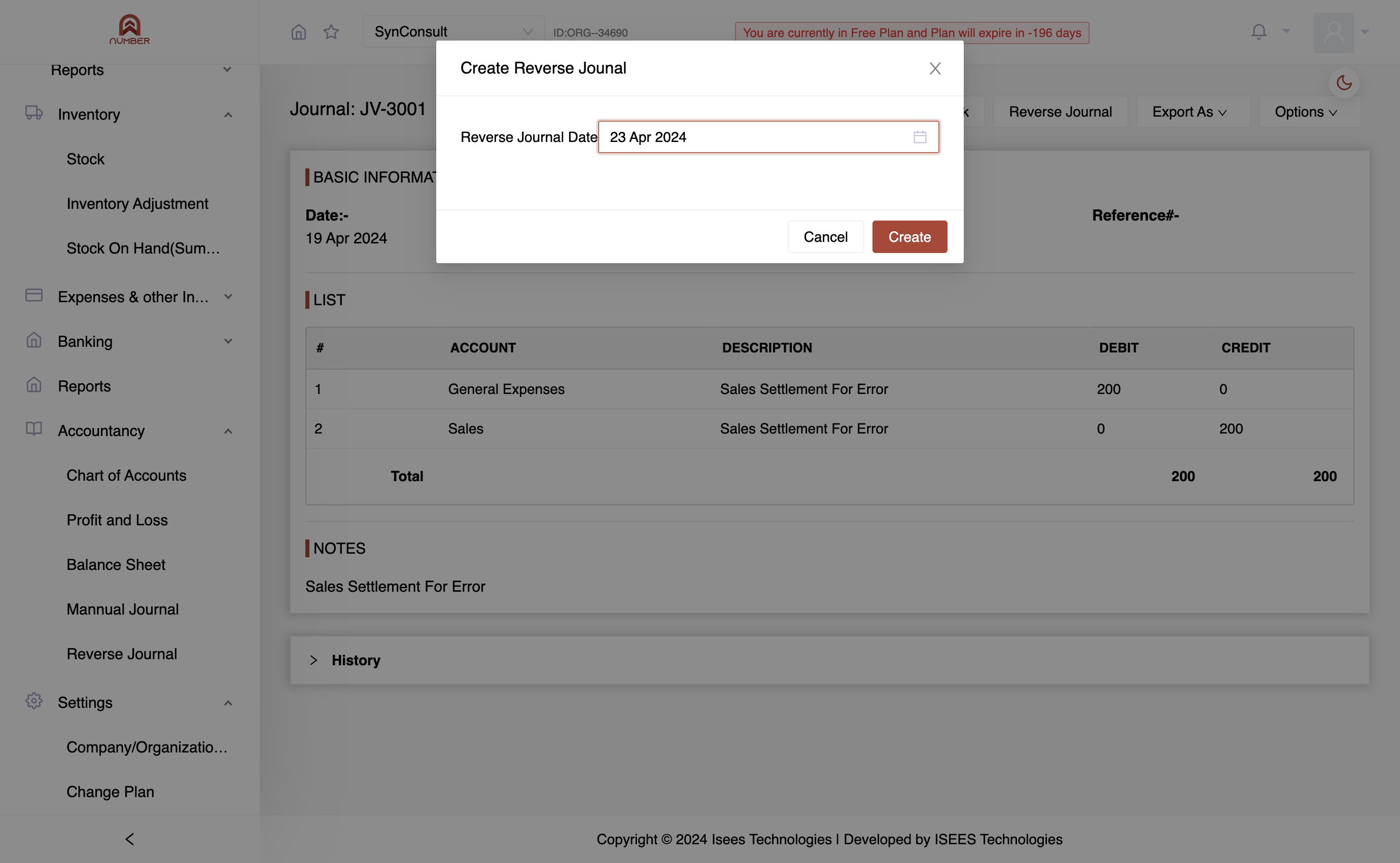The width and height of the screenshot is (1400, 863).
Task: Open Balance Sheet in the sidebar
Action: [x=116, y=564]
